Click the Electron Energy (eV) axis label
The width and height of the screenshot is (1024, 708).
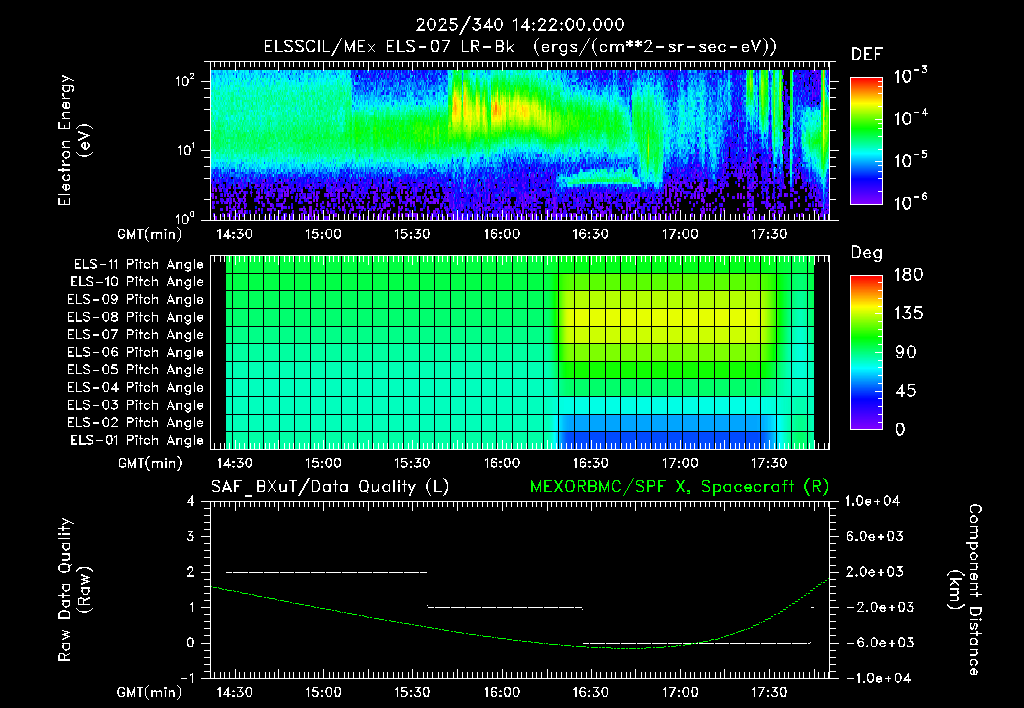(x=74, y=140)
